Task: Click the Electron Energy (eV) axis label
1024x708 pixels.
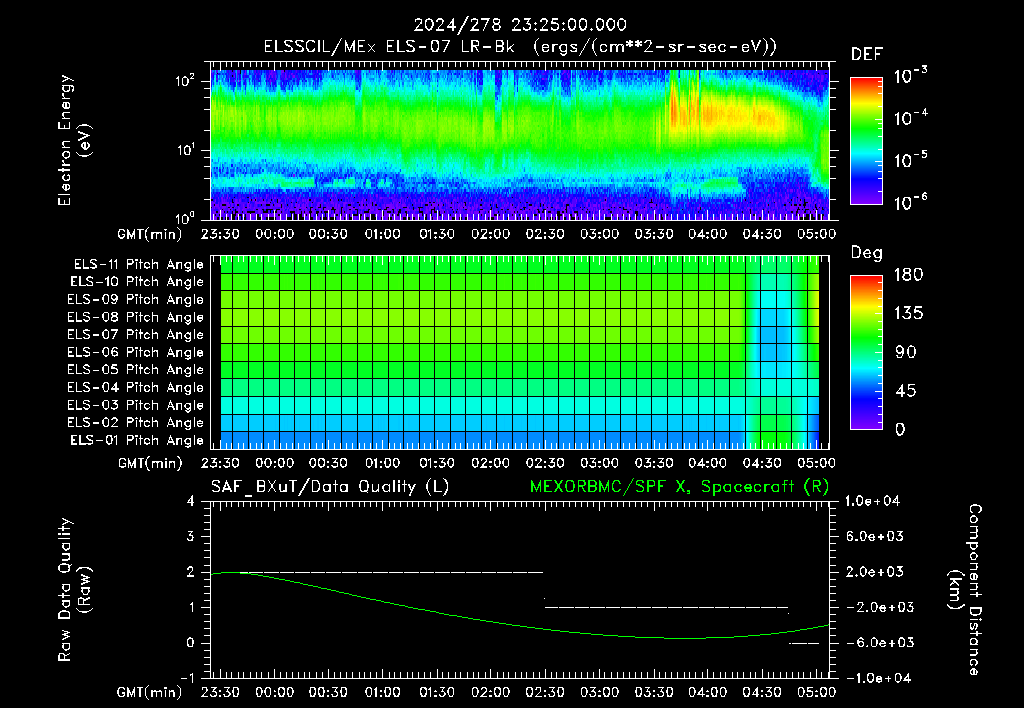Action: point(75,140)
